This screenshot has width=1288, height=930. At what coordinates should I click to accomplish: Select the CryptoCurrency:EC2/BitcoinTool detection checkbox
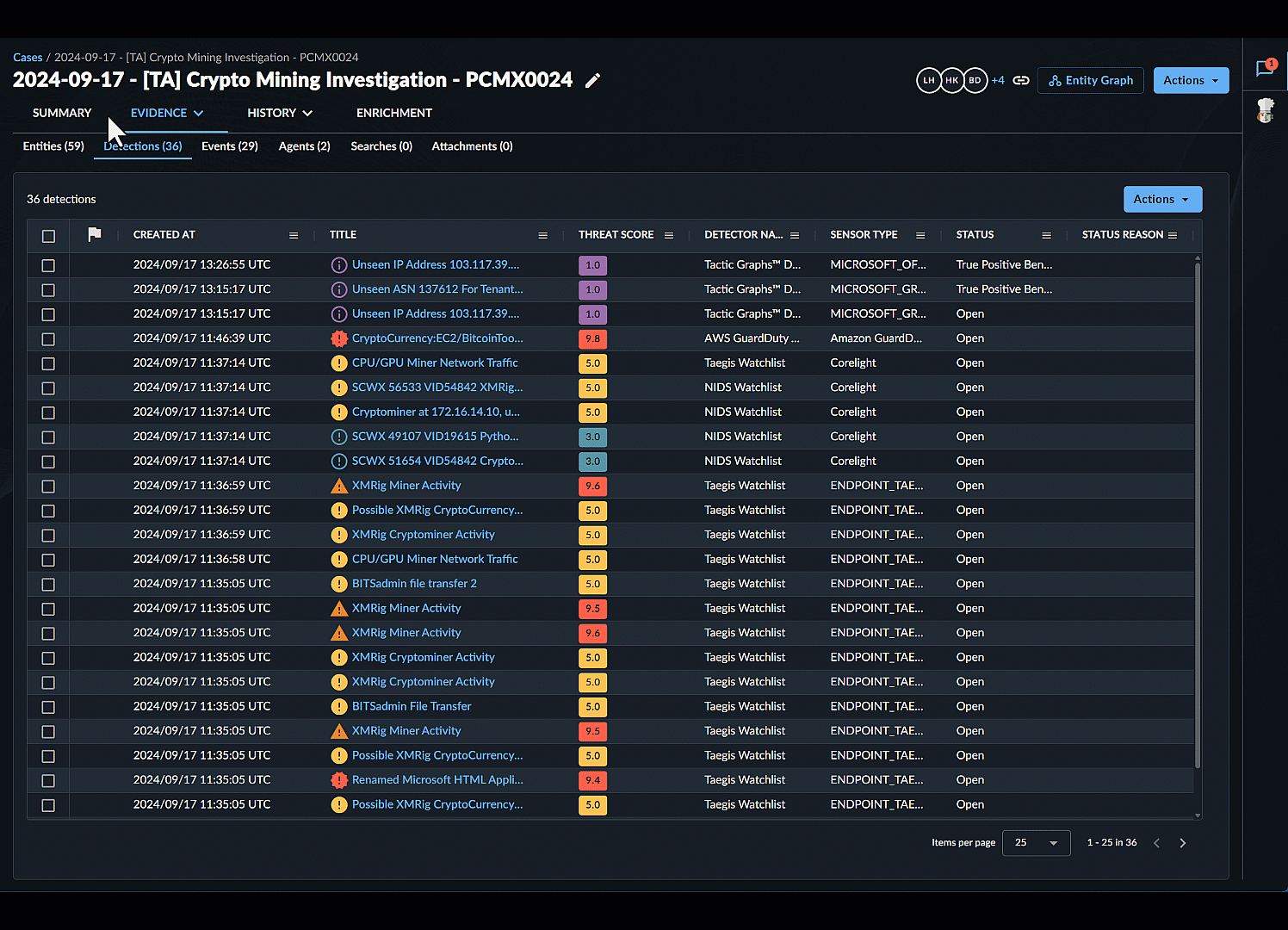48,339
